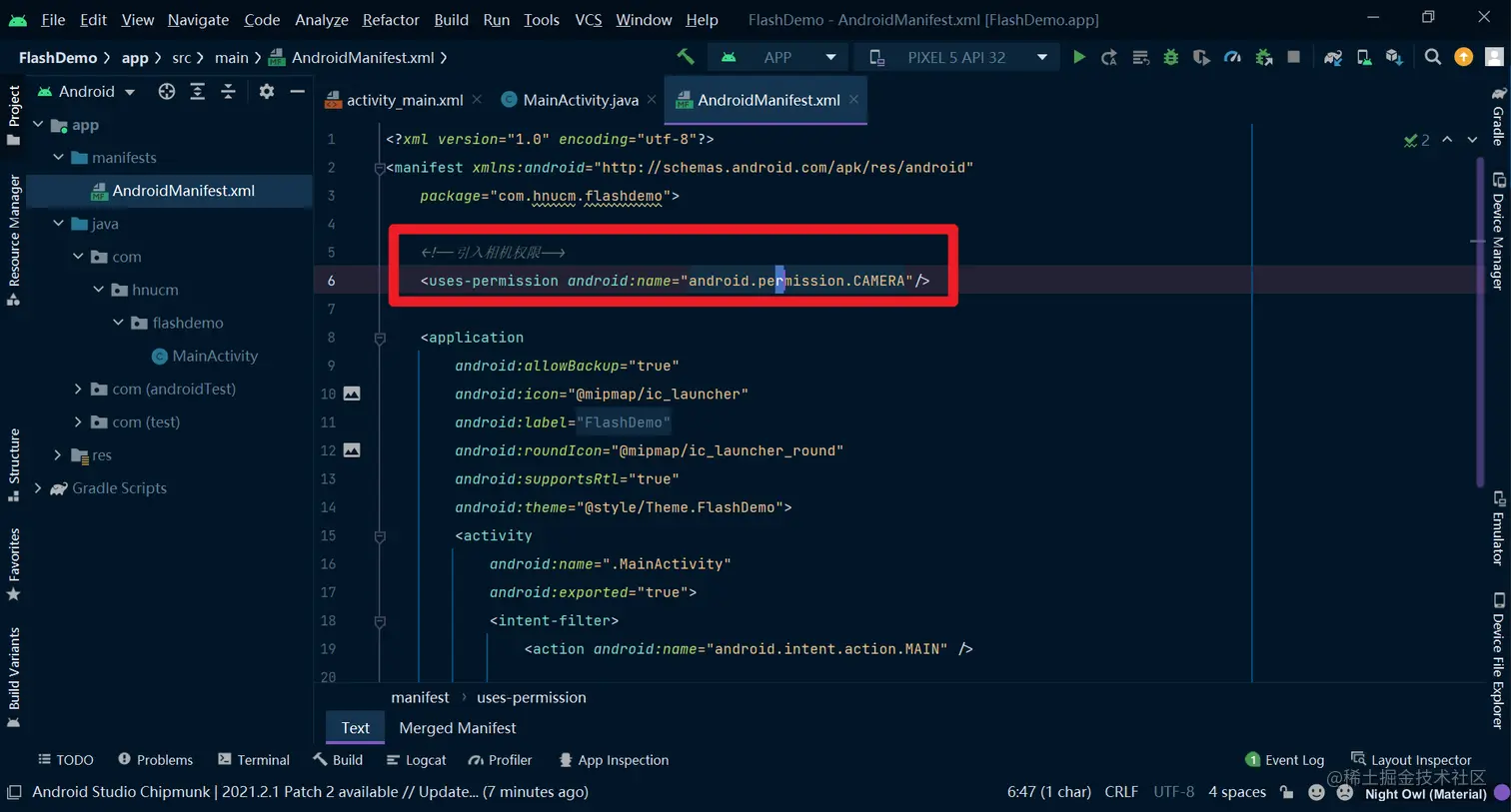This screenshot has width=1511, height=812.
Task: Open Search Everywhere magnifier icon
Action: pyautogui.click(x=1433, y=57)
